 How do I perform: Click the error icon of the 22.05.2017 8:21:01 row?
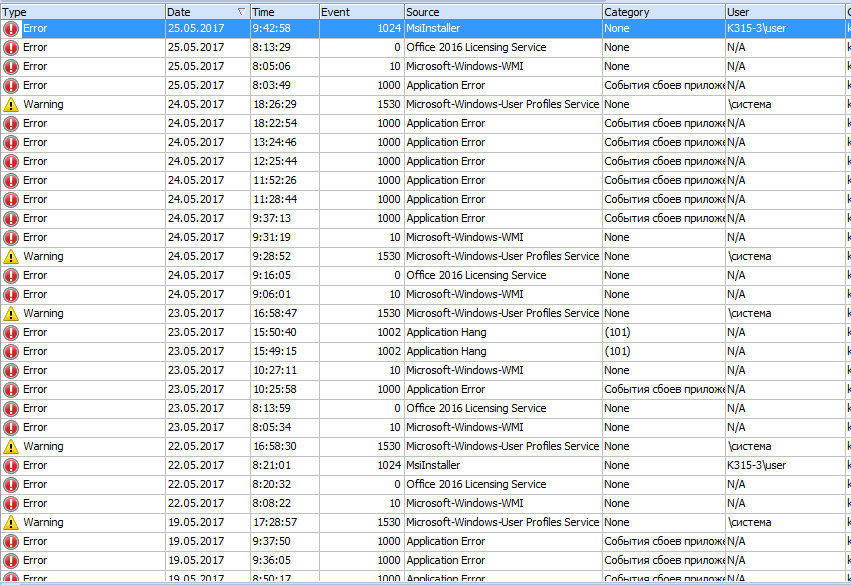tap(11, 466)
